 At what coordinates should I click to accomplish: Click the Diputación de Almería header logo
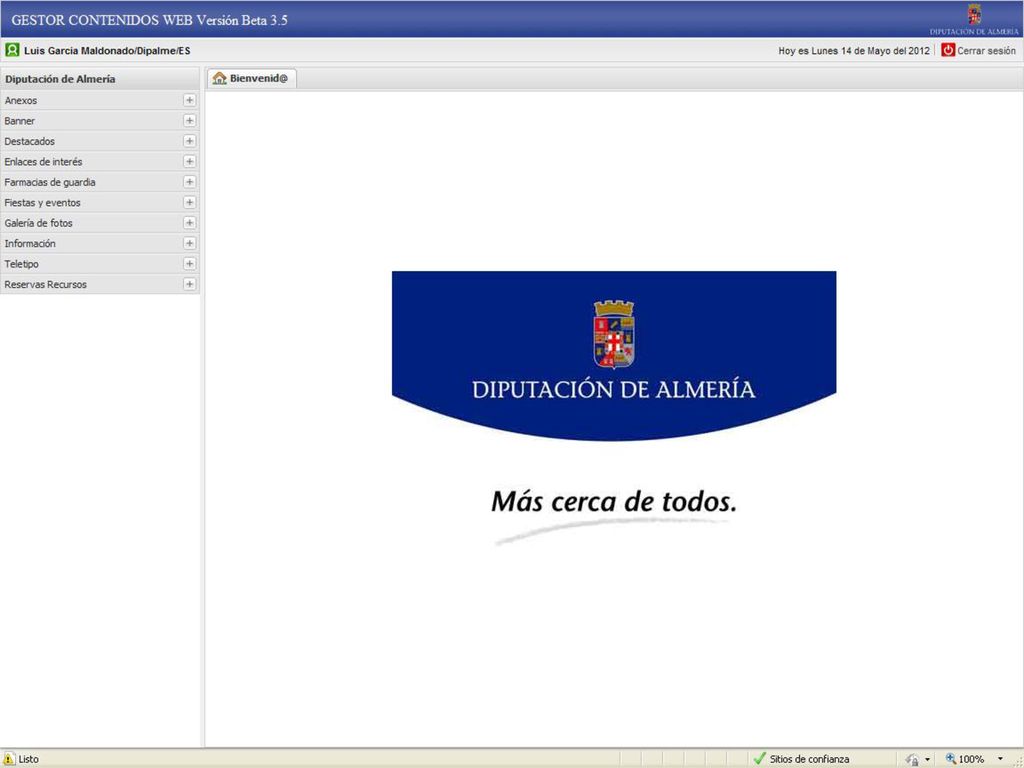pyautogui.click(x=974, y=19)
